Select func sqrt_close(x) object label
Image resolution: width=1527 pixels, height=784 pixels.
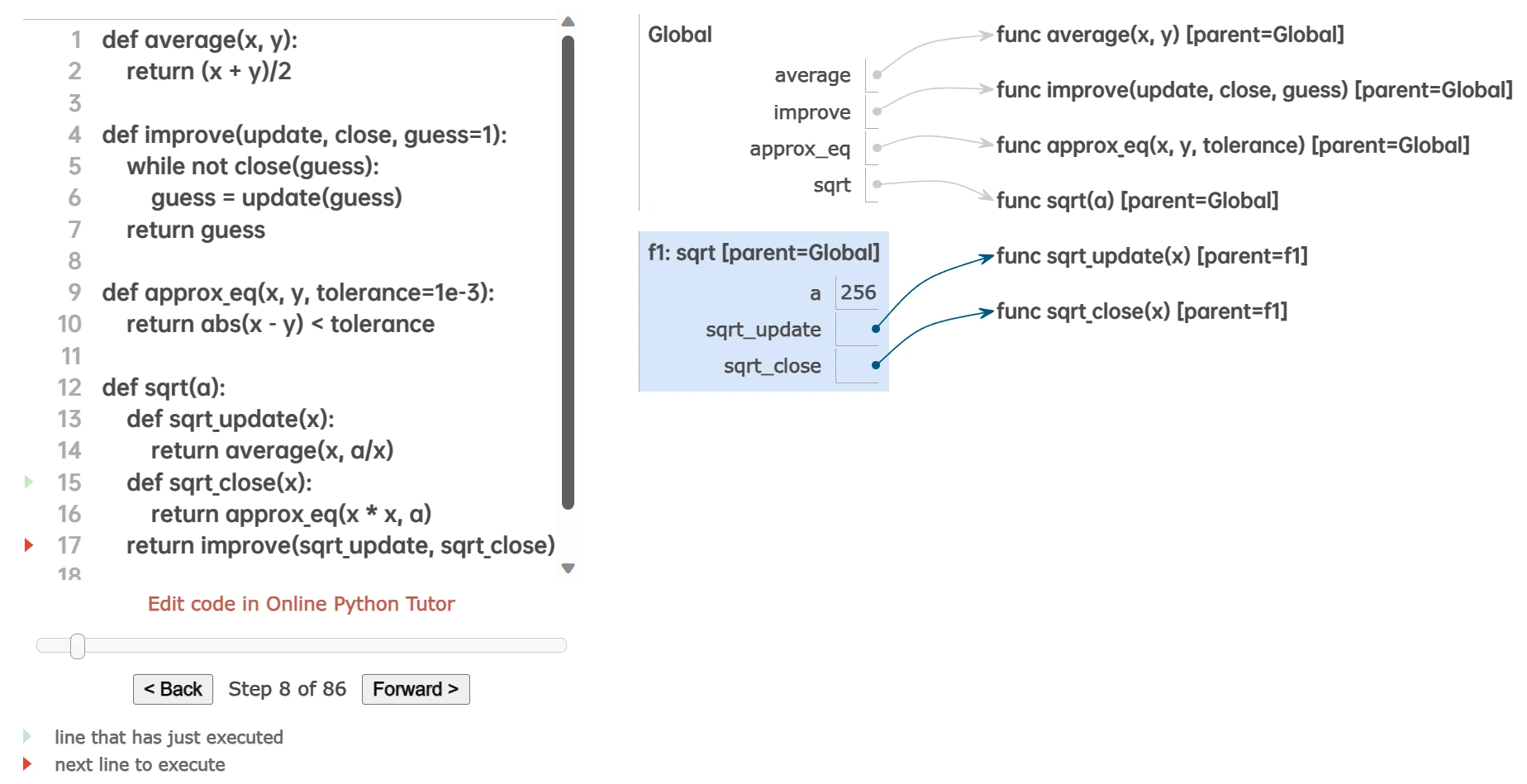tap(1142, 311)
